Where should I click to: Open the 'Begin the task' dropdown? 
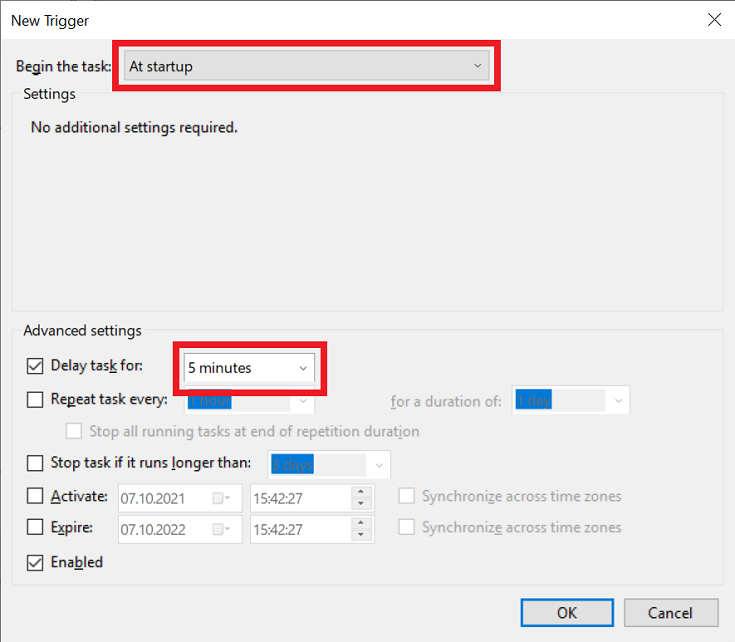pos(307,66)
